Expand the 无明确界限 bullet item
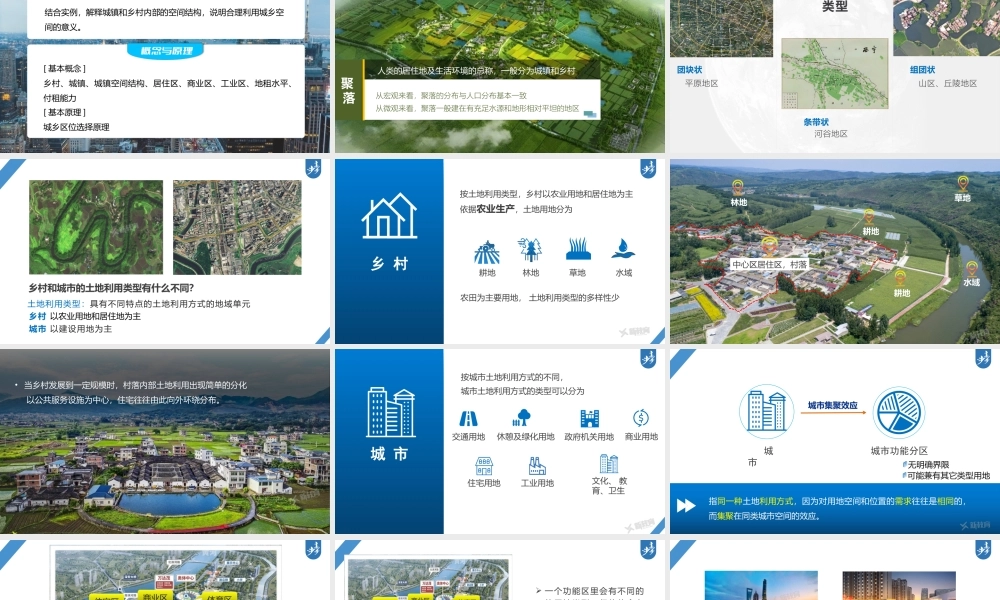1000x600 pixels. pos(927,465)
